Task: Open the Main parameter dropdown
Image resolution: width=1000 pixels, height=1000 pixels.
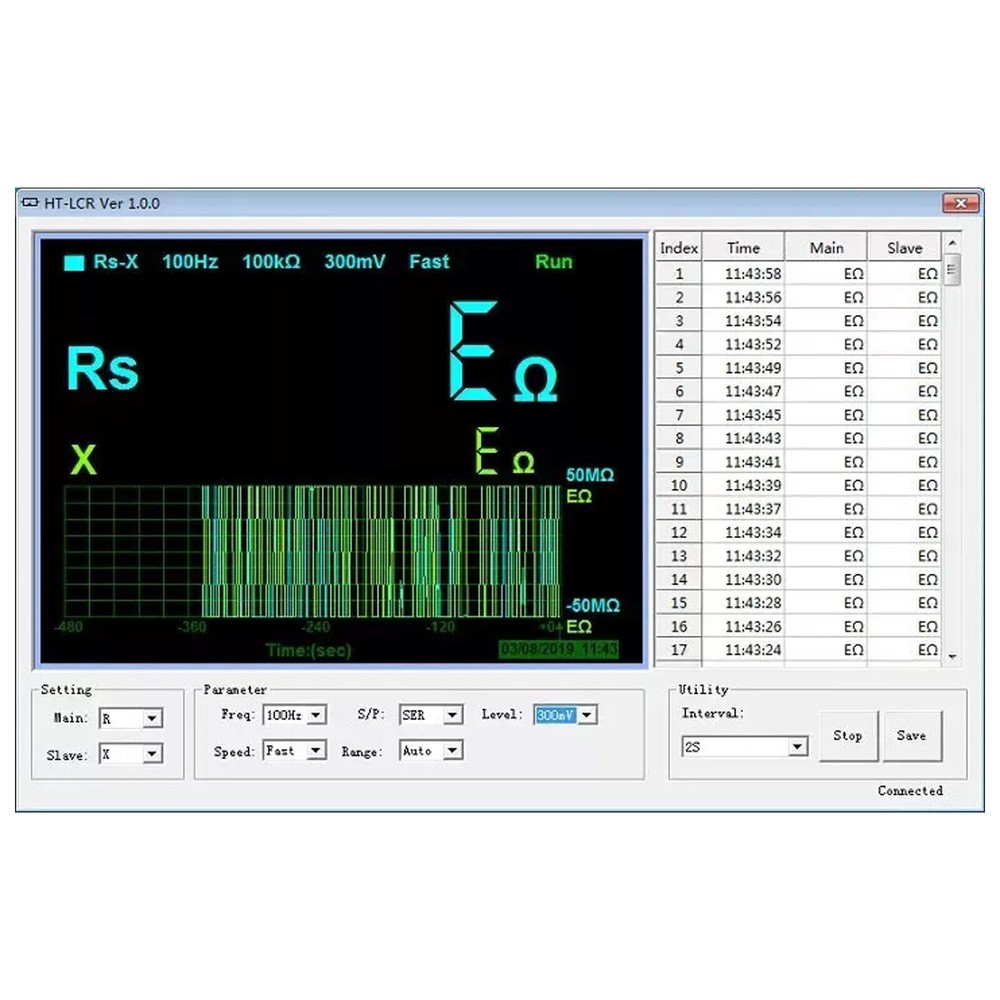Action: [151, 718]
